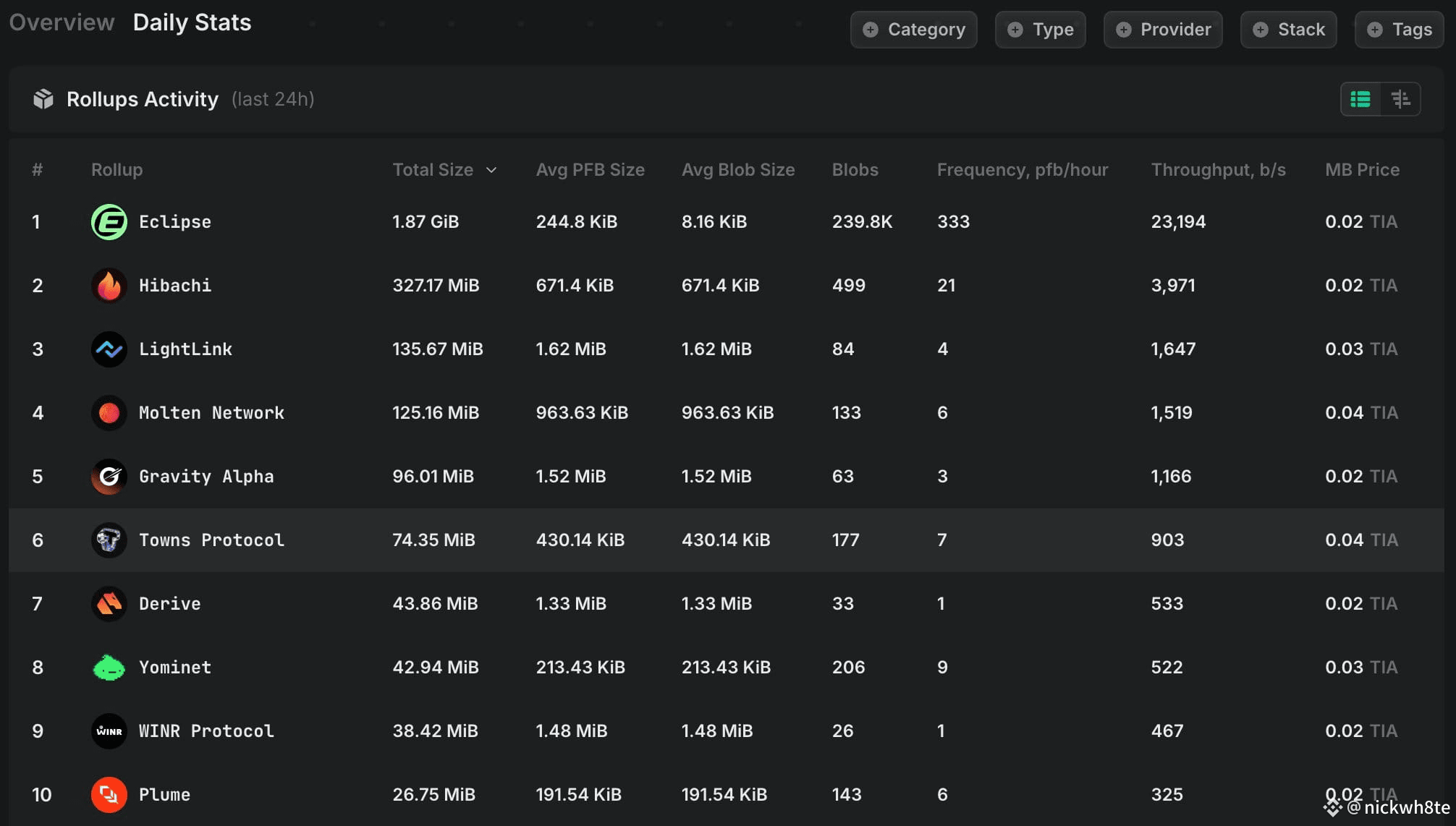Open the Plume rollup name
Screen dimensions: 1456x826
pos(164,795)
